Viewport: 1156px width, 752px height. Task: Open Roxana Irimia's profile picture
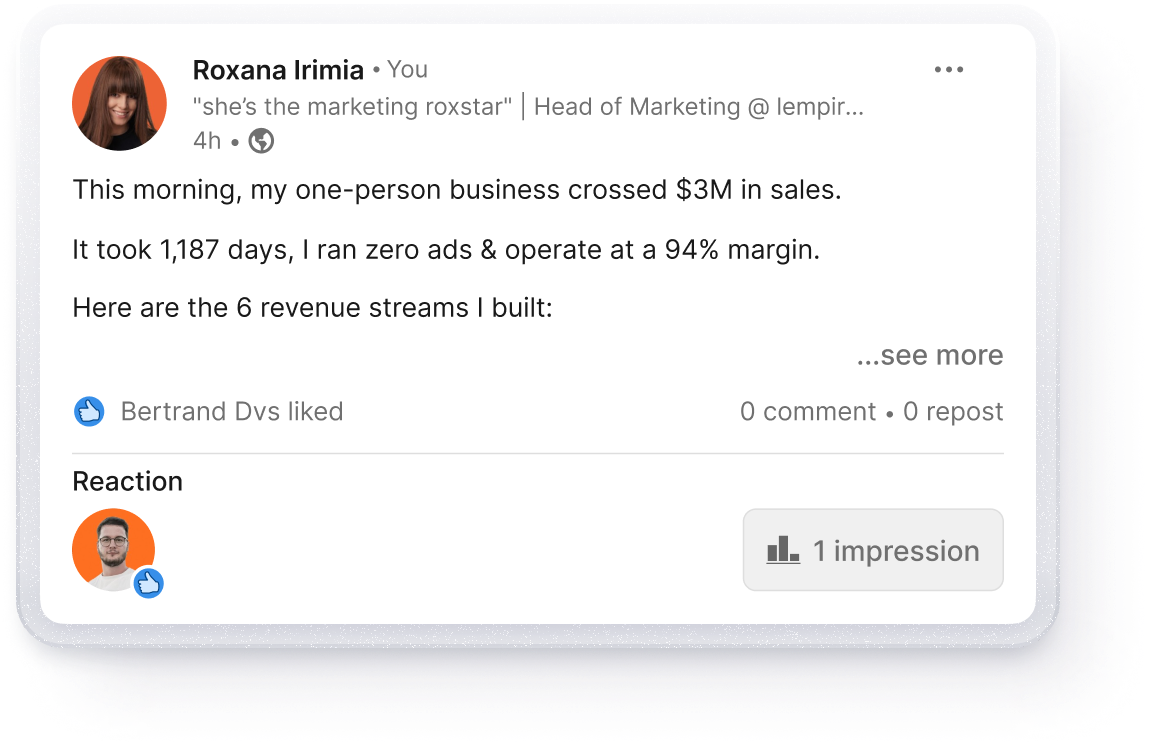119,103
